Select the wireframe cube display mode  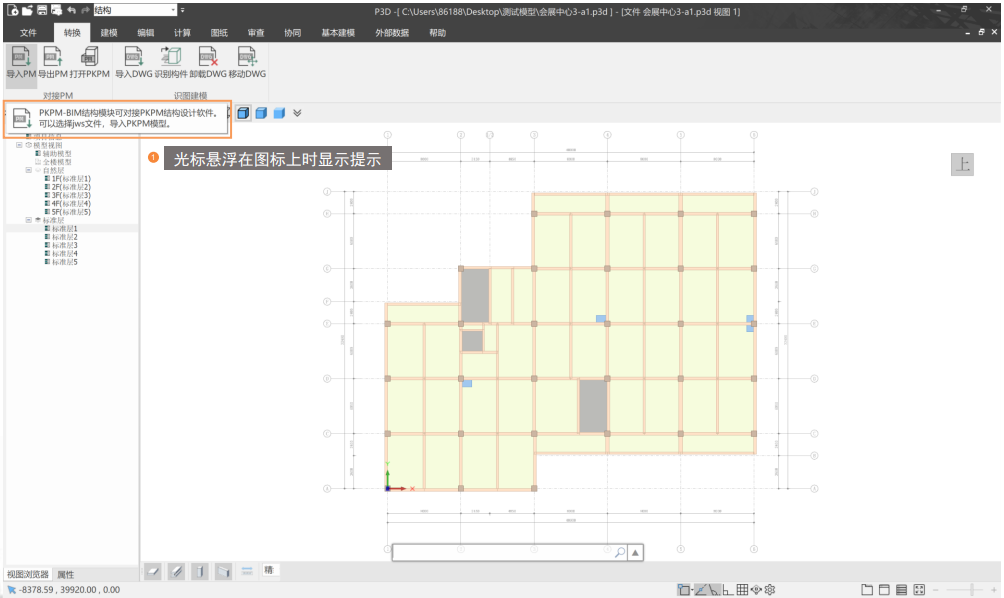coord(243,113)
